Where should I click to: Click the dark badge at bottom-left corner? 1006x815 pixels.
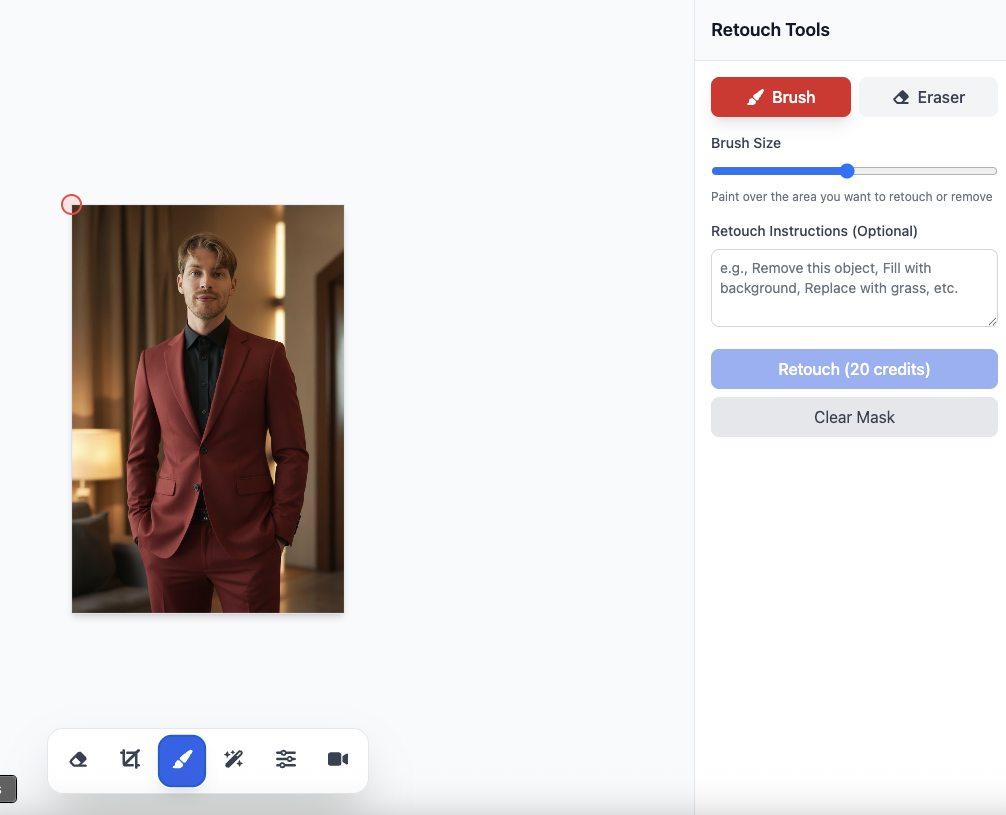click(x=7, y=789)
